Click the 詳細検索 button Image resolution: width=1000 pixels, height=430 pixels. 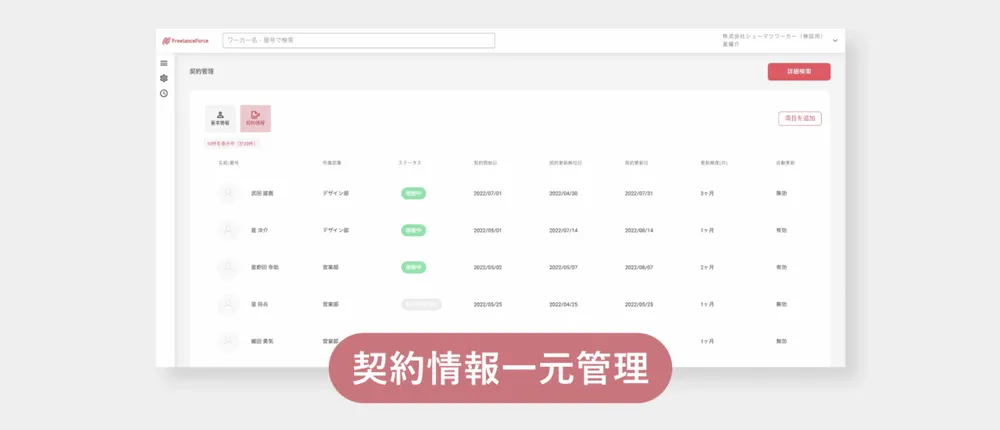click(799, 71)
